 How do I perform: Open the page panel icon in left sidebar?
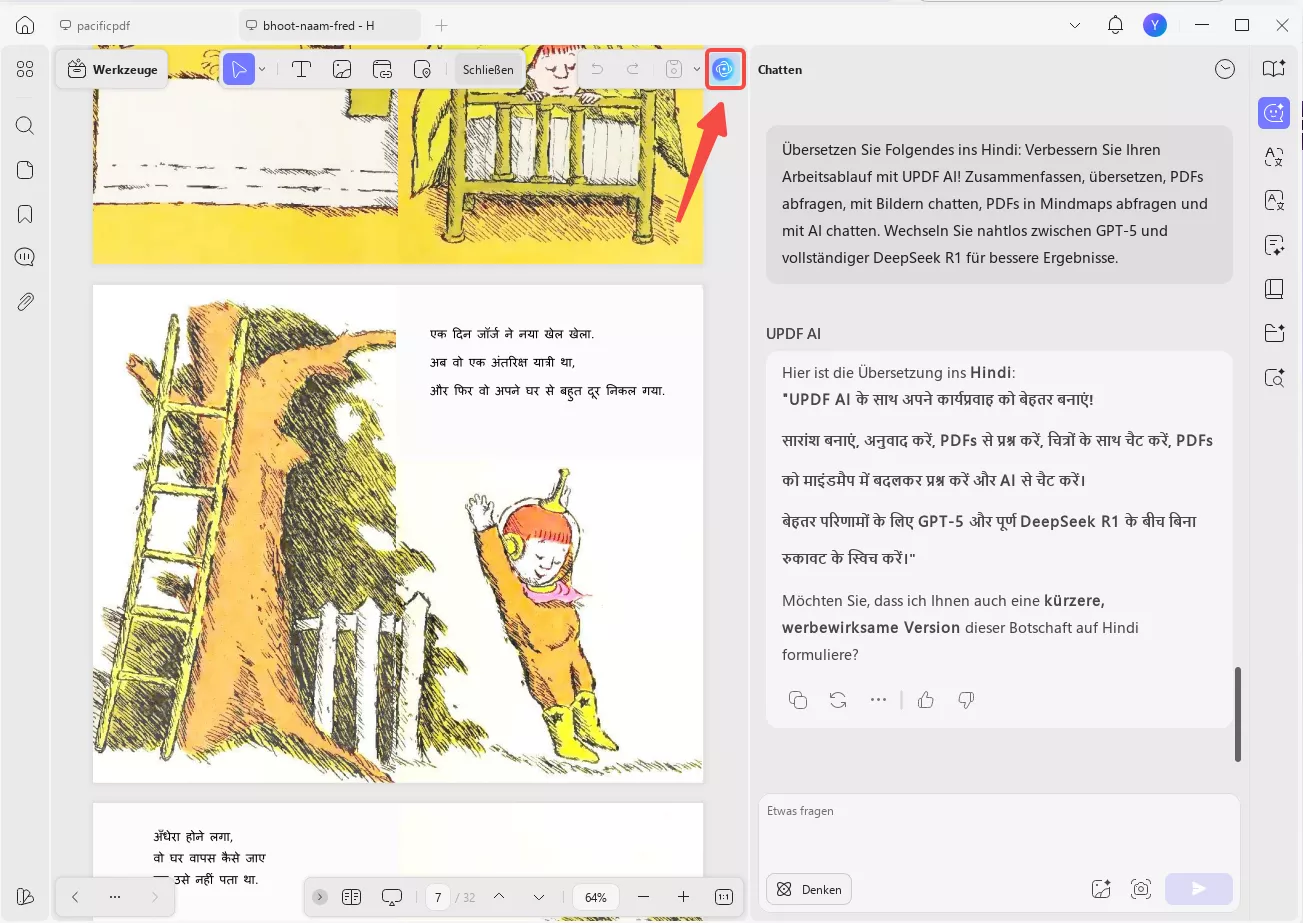click(x=25, y=169)
